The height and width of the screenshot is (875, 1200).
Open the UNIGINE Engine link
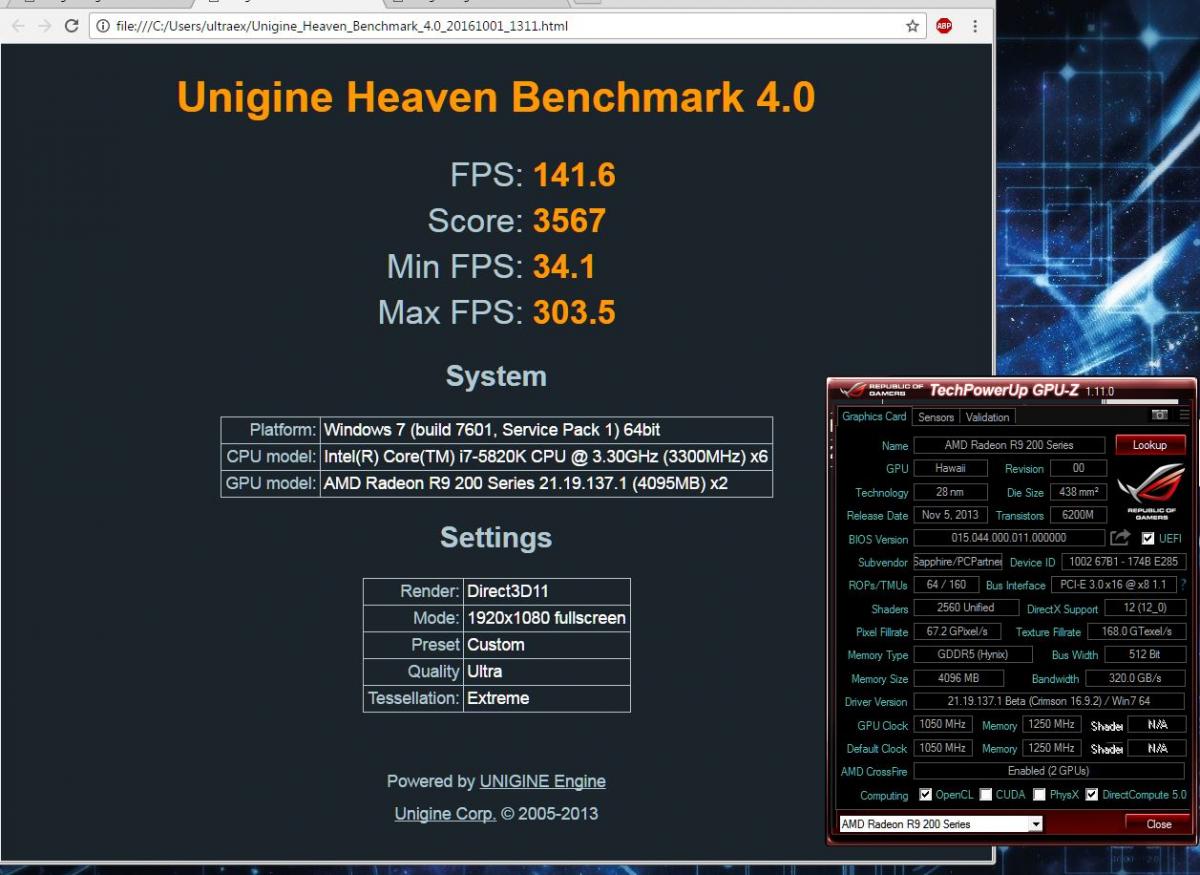[543, 781]
